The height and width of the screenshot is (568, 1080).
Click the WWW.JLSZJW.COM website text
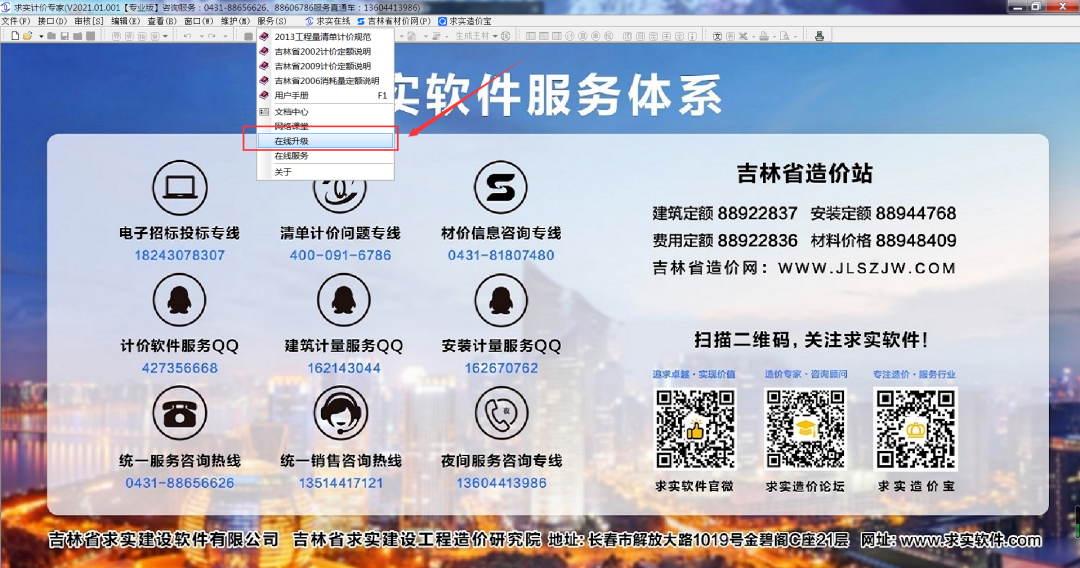coord(866,269)
